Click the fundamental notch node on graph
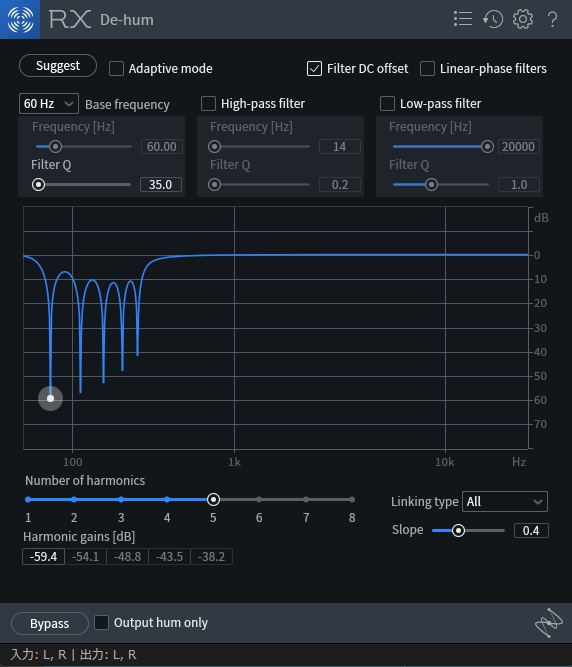Viewport: 572px width, 667px height. (51, 399)
